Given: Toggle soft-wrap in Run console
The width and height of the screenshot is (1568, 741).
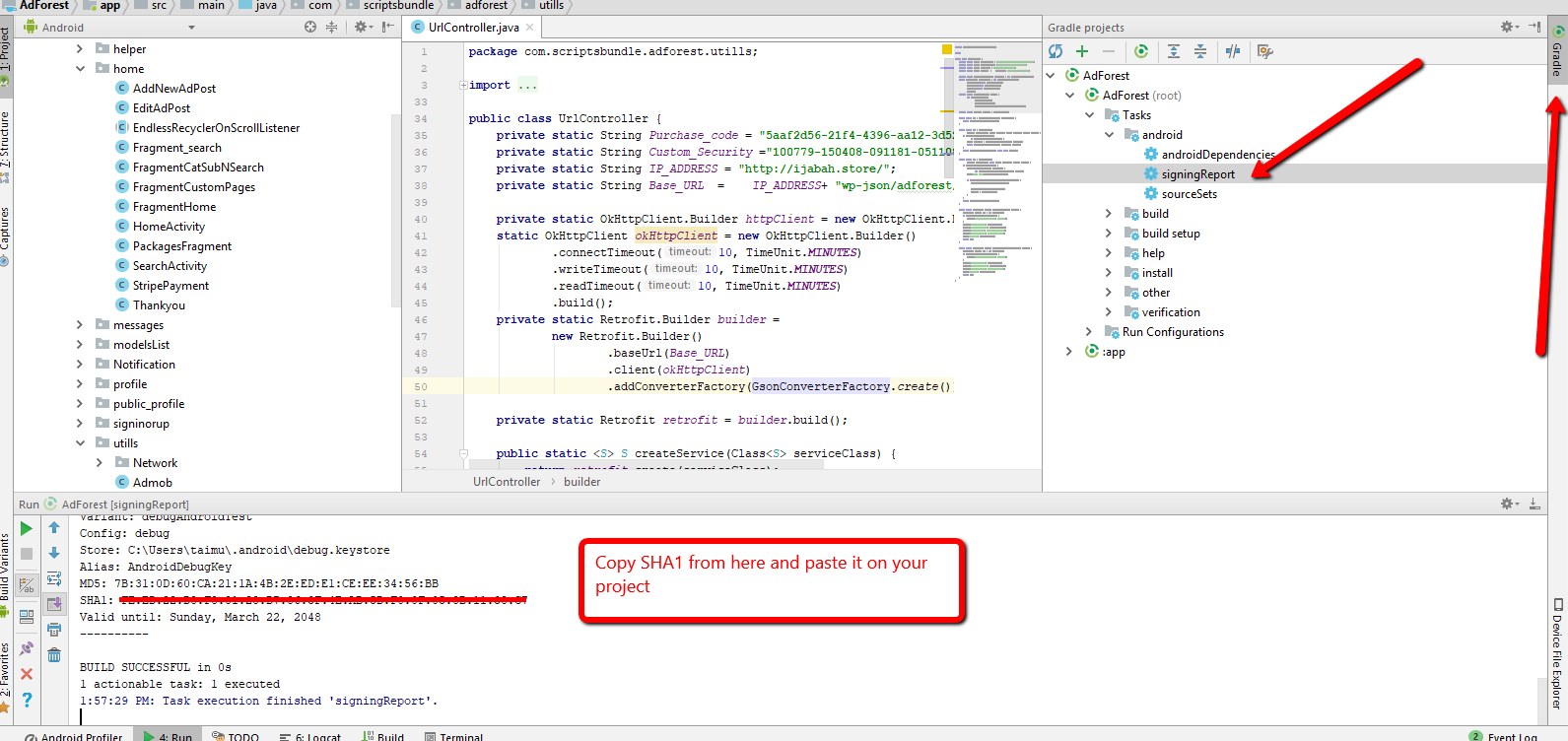Looking at the screenshot, I should [x=54, y=578].
